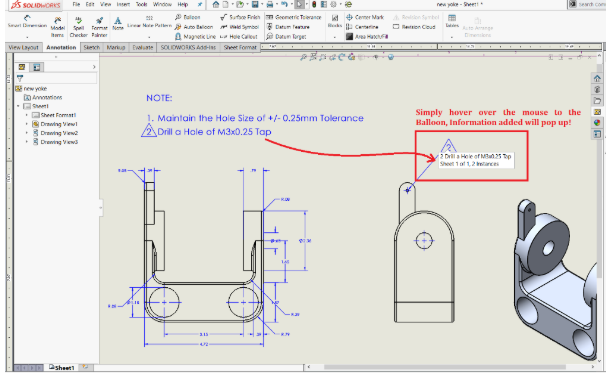Open the Tools menu

click(141, 4)
